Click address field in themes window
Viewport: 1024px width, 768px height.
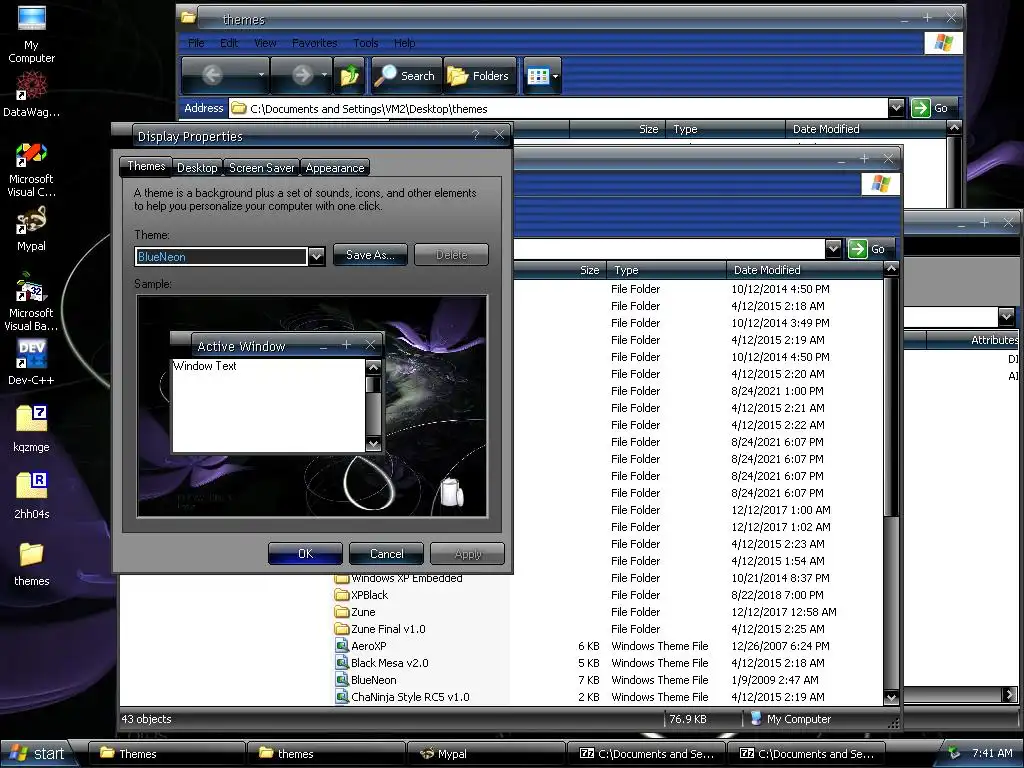[x=558, y=108]
